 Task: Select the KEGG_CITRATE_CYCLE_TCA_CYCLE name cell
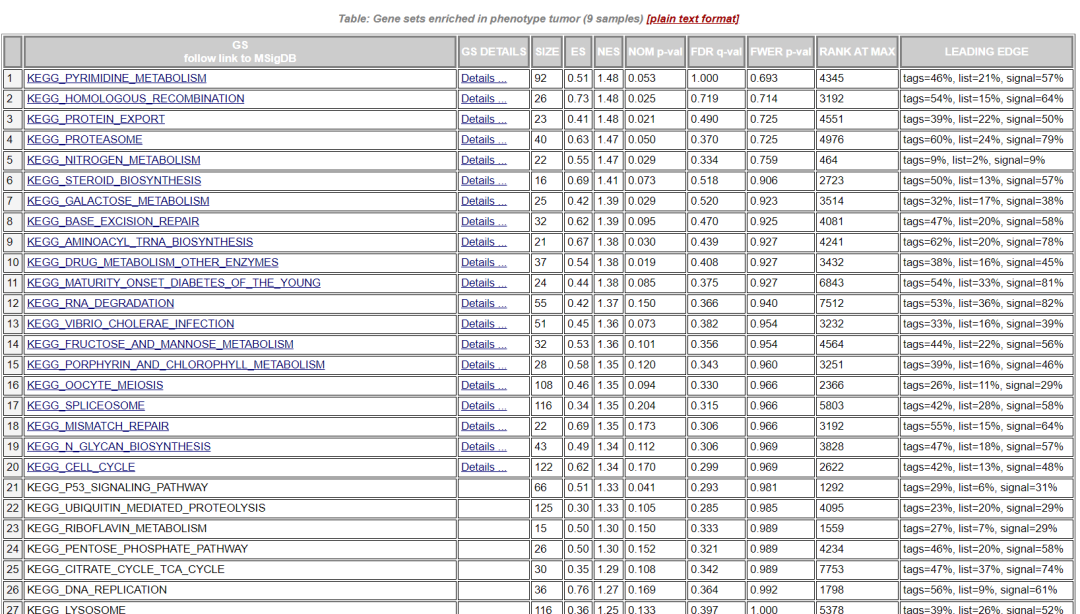[240, 569]
